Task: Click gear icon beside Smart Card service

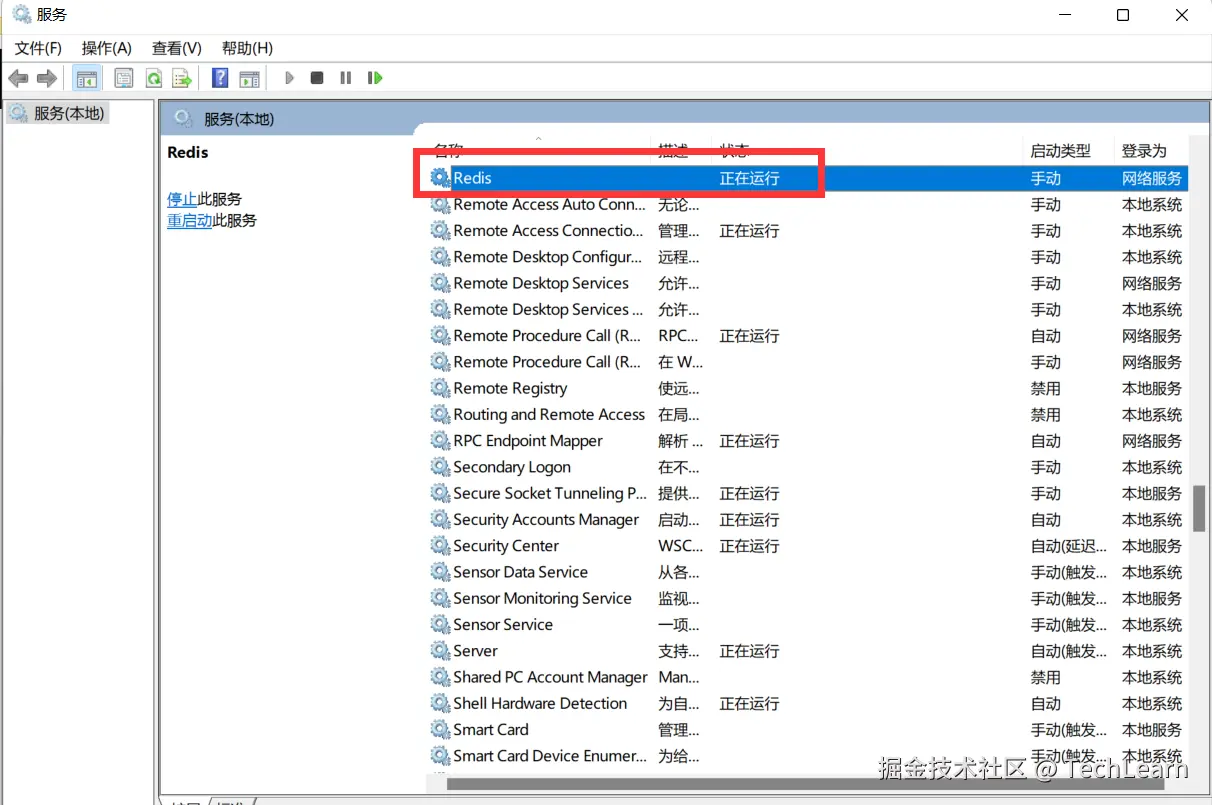Action: click(440, 730)
